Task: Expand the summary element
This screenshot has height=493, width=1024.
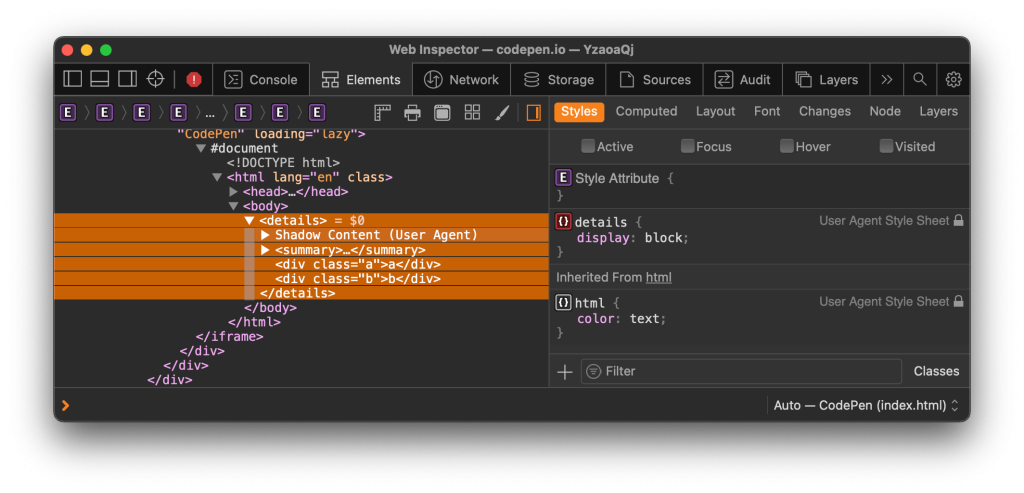Action: pyautogui.click(x=265, y=250)
